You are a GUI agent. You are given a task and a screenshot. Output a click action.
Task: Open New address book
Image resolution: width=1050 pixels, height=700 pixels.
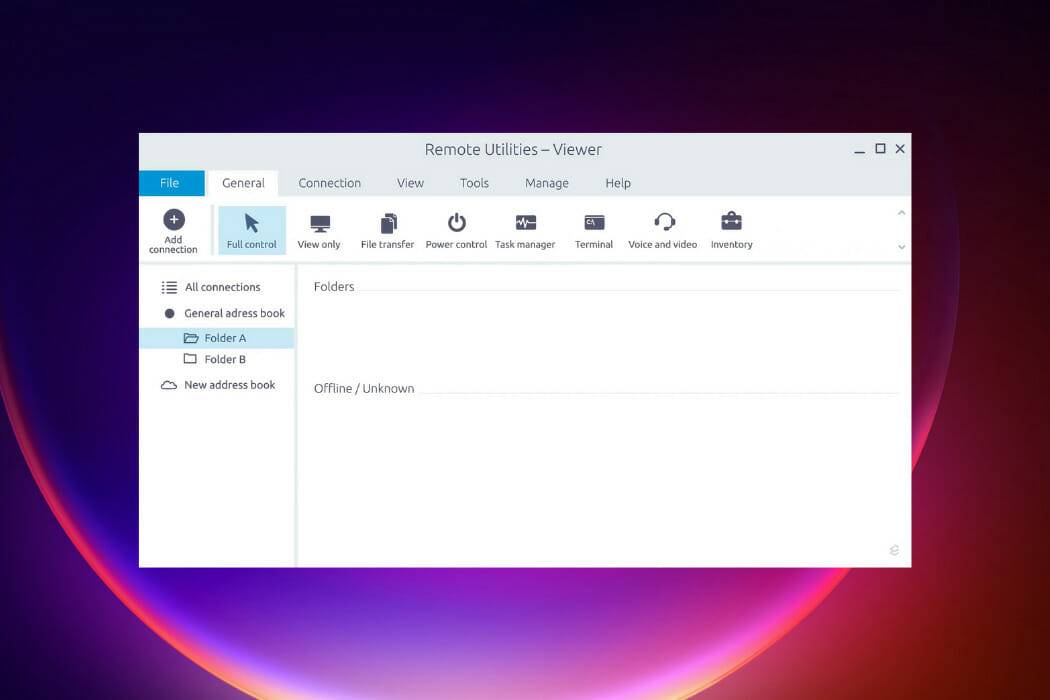point(229,384)
